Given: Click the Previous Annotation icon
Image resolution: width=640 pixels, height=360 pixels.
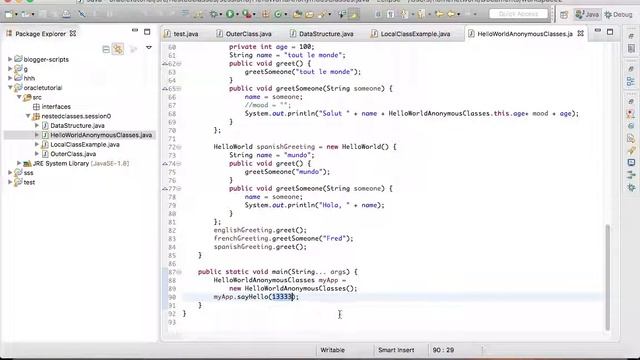Looking at the screenshot, I should 422,14.
